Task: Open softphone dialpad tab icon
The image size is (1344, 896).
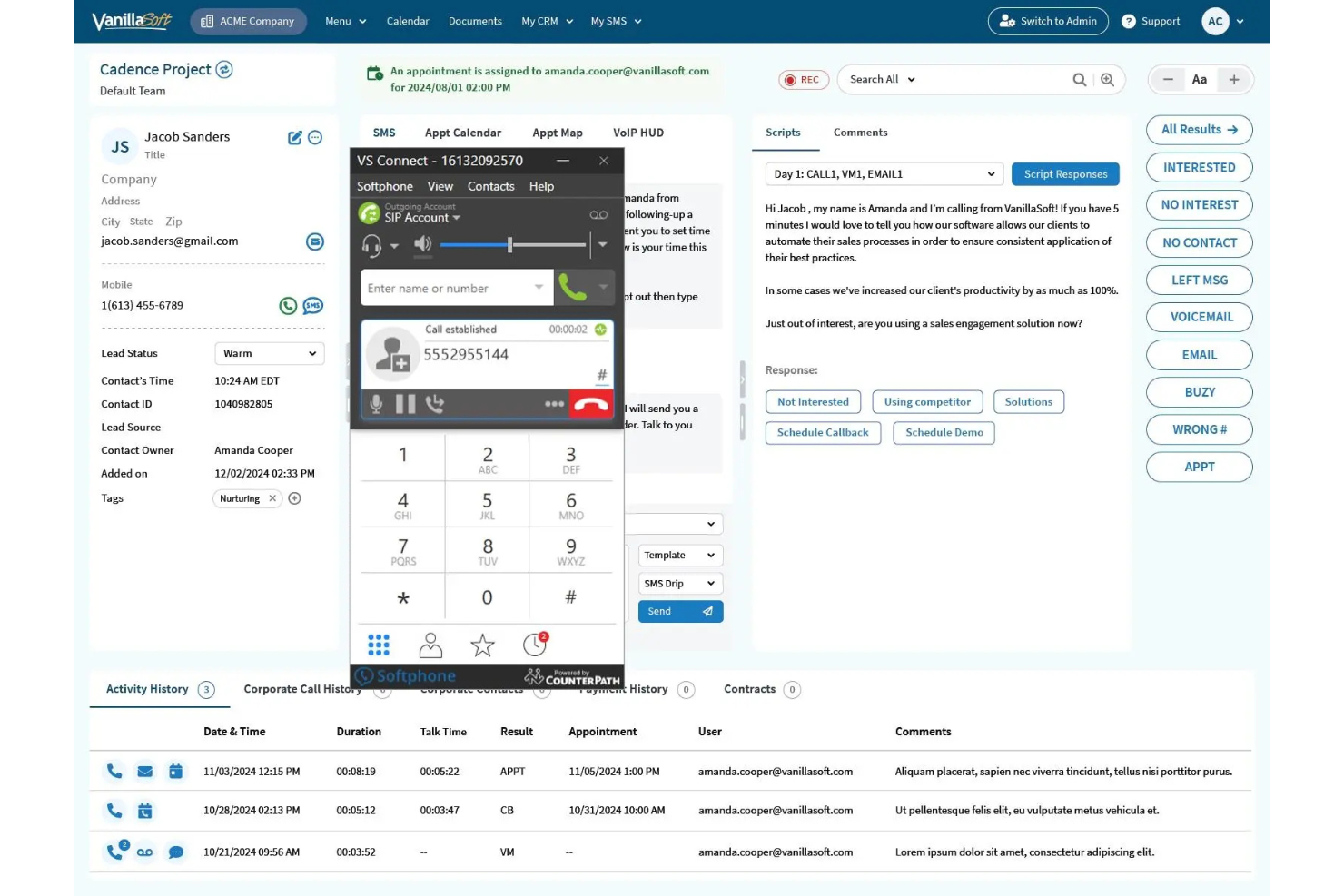Action: click(379, 645)
